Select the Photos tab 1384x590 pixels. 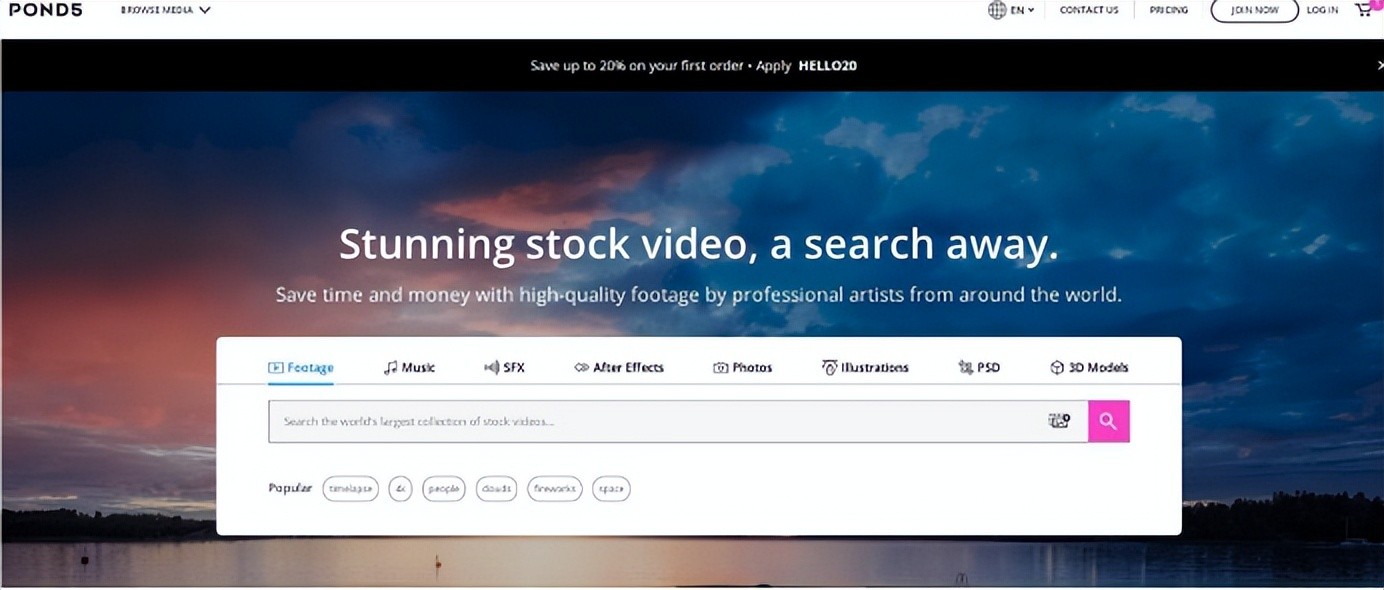[742, 367]
